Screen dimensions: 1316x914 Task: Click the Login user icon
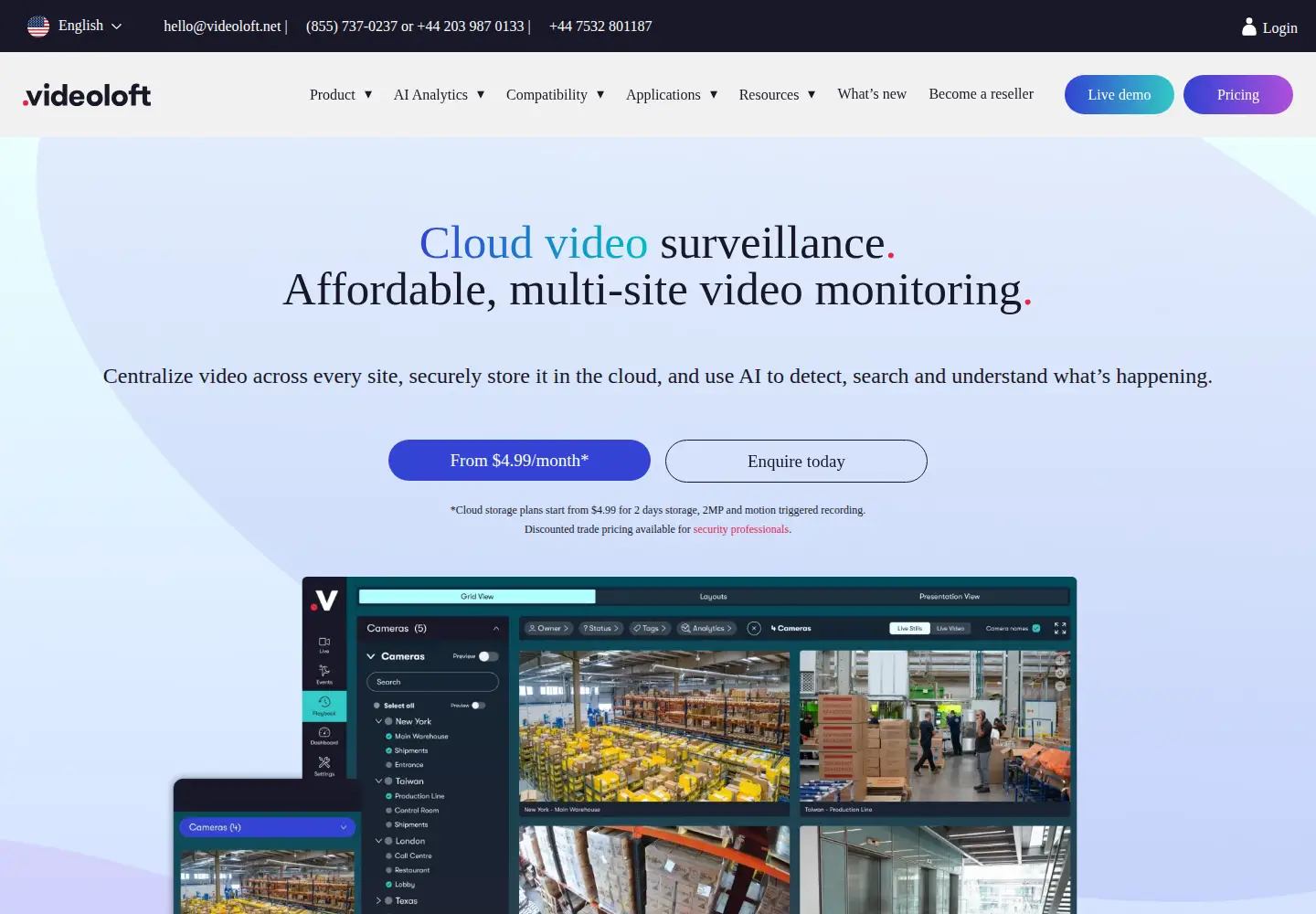pos(1248,27)
